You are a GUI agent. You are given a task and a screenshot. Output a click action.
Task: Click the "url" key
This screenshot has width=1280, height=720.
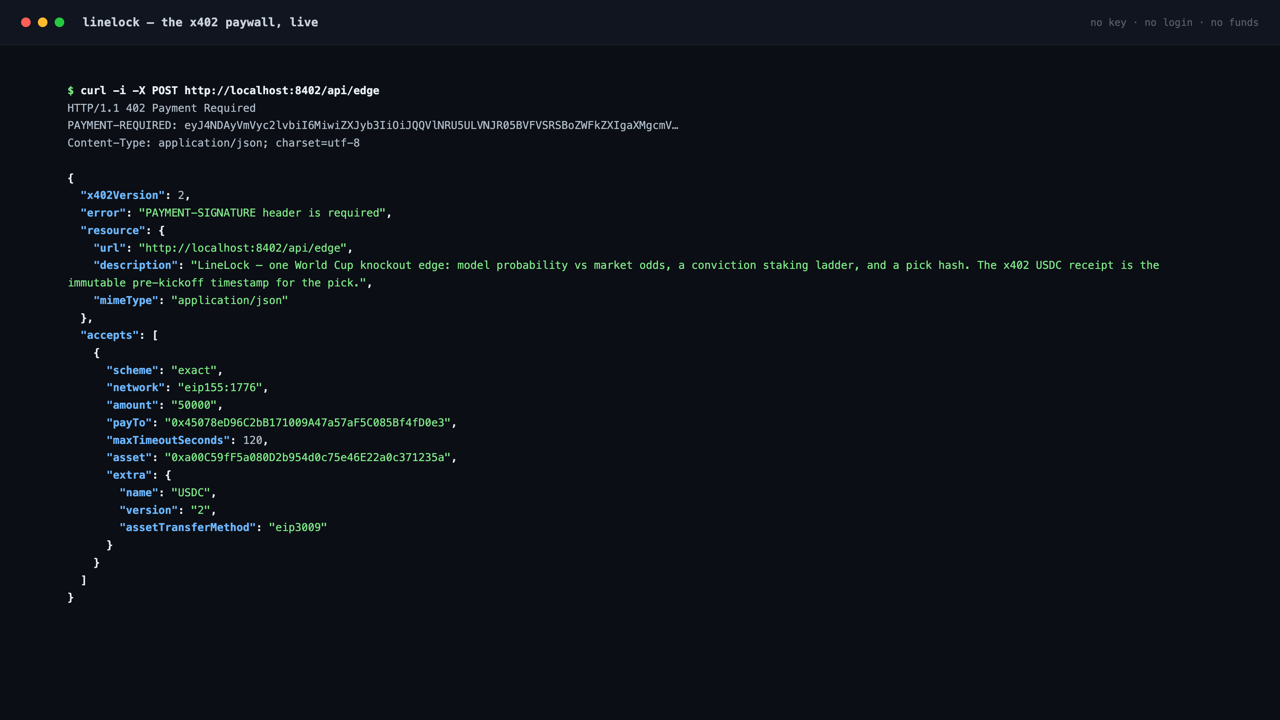point(109,248)
